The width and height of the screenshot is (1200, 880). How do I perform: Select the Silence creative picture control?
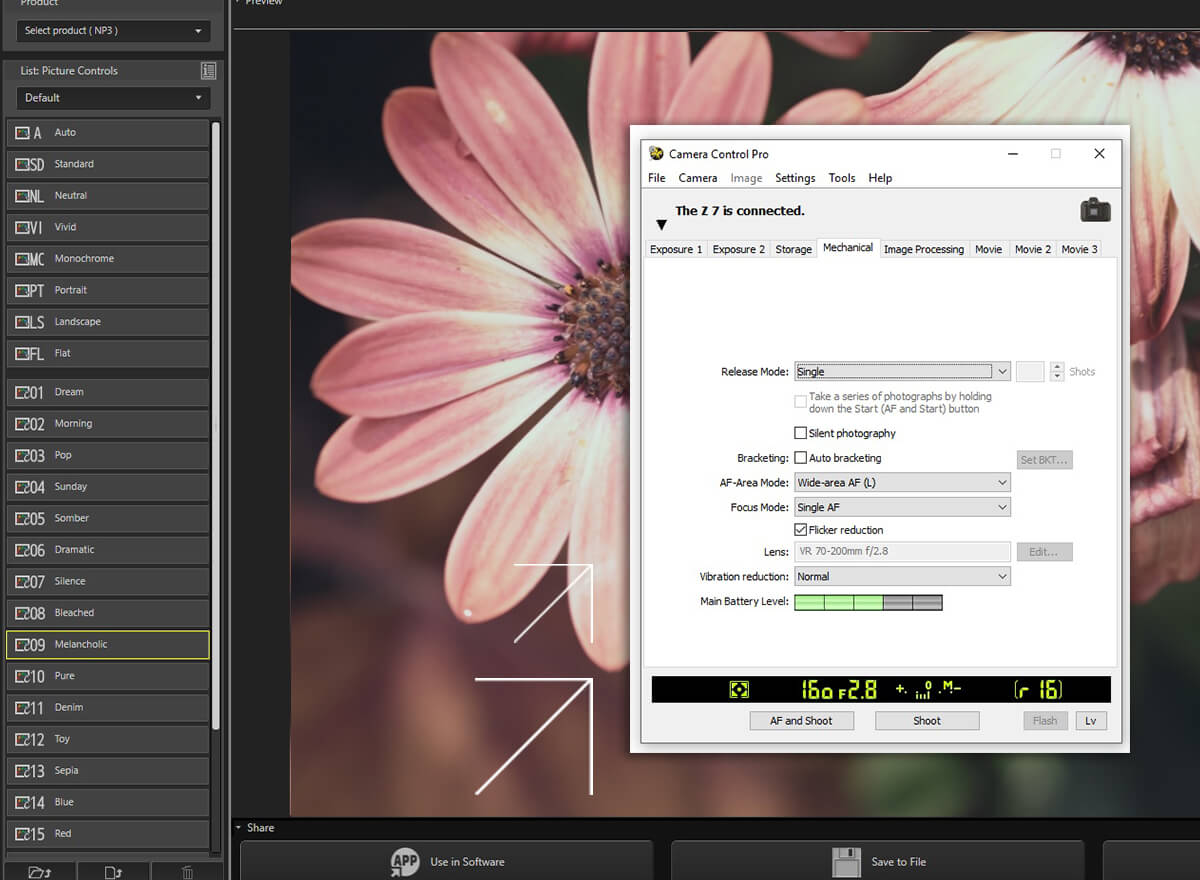point(108,581)
